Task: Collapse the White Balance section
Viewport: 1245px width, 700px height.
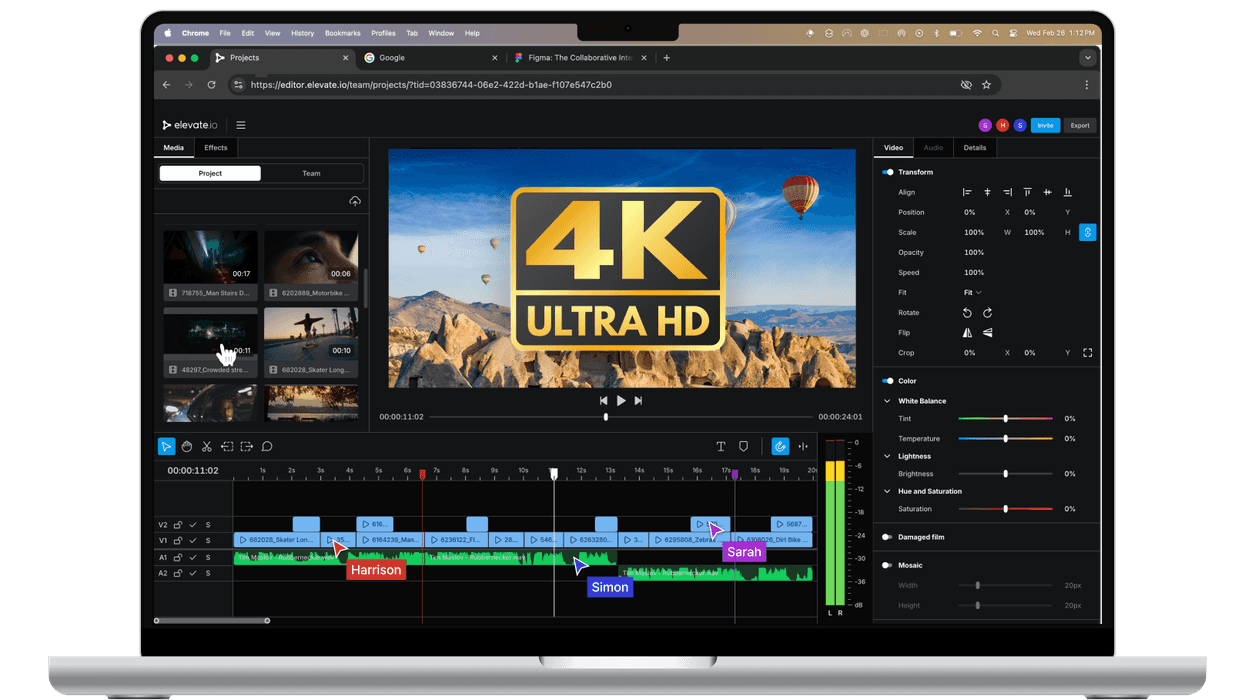Action: click(x=887, y=401)
